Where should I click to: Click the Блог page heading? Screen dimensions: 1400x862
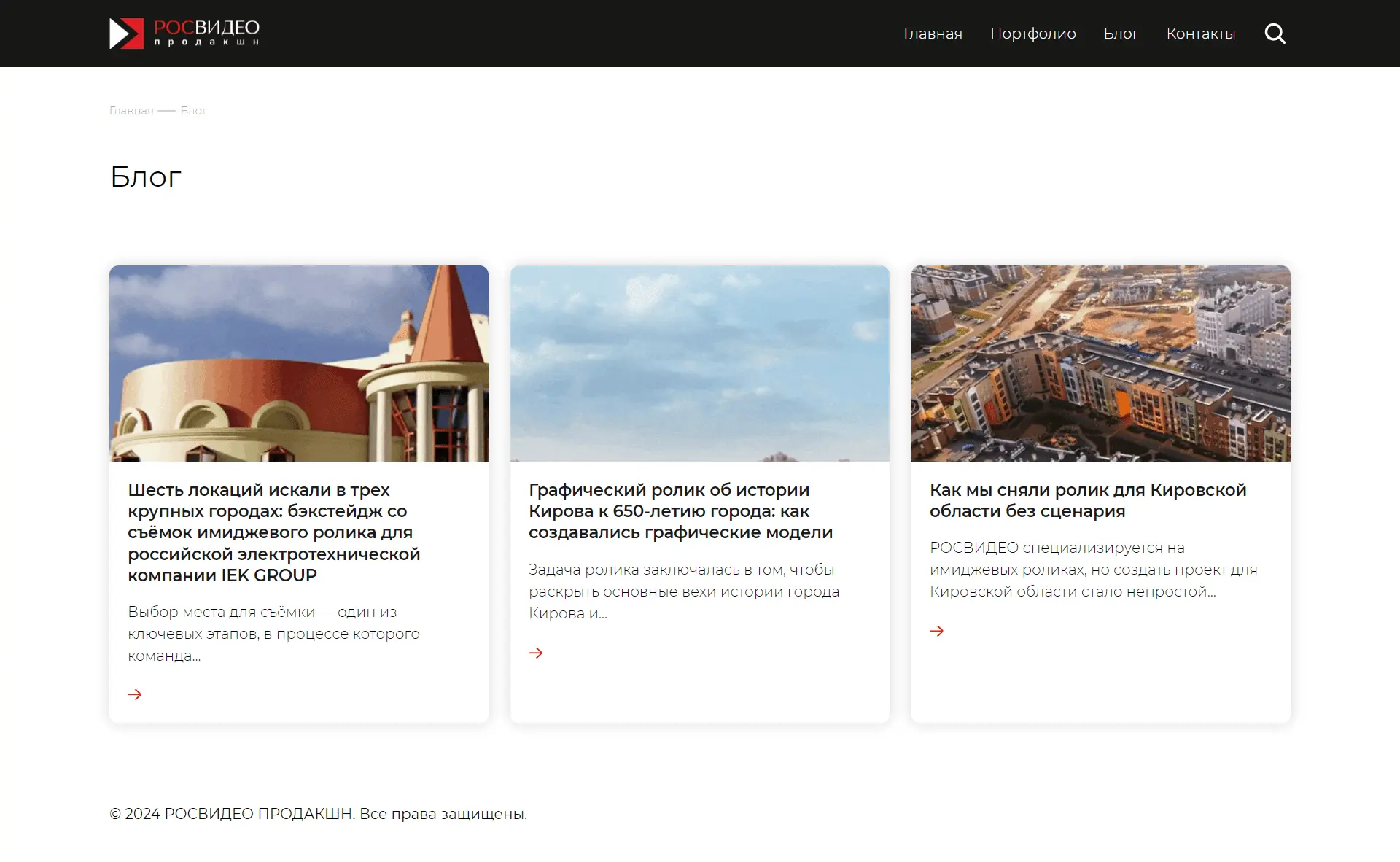click(146, 176)
